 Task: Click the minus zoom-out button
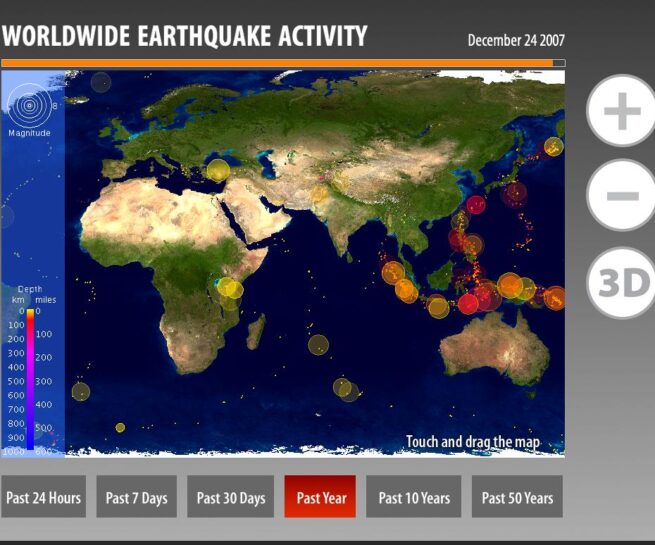621,196
